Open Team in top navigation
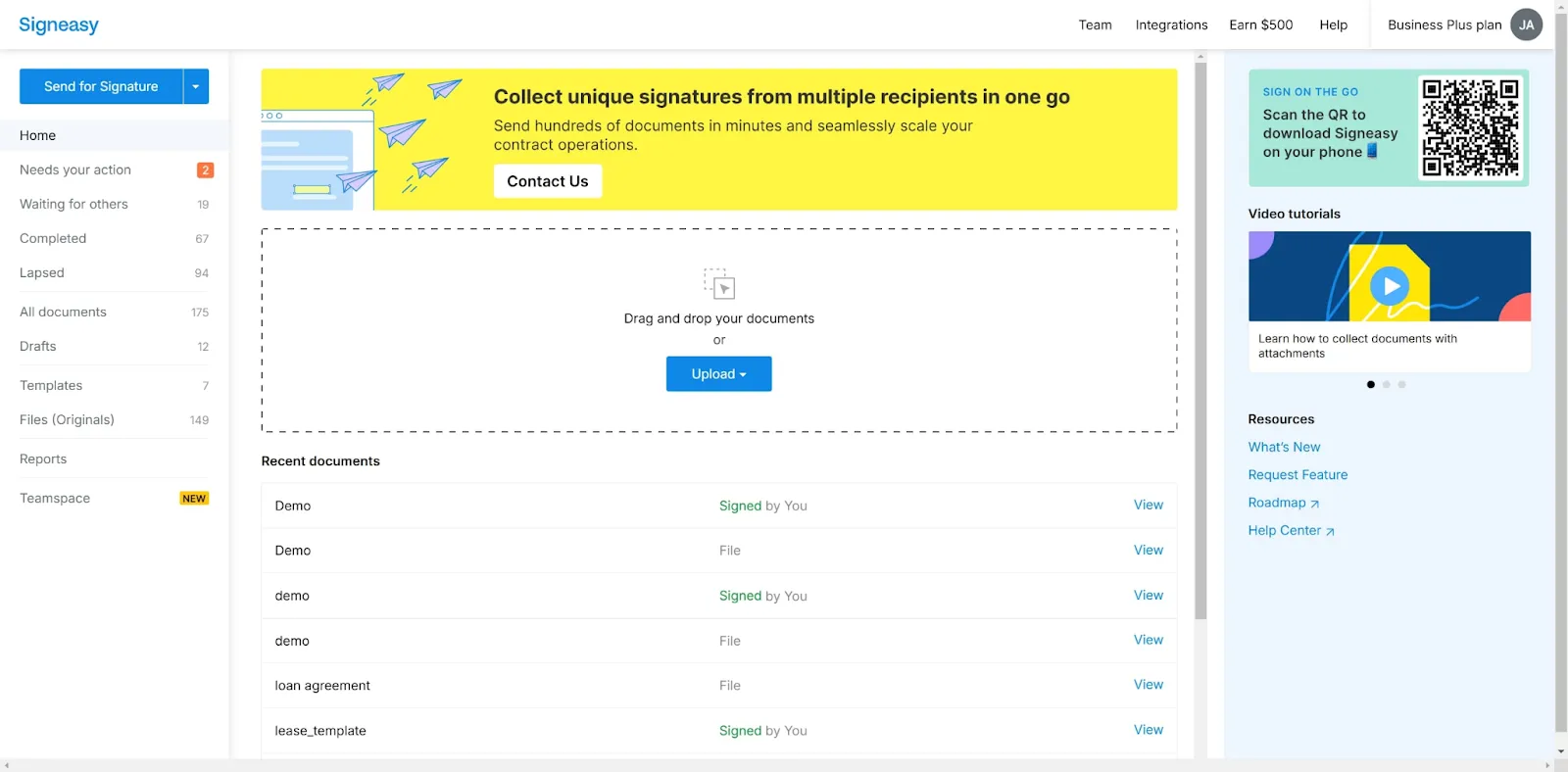 (1095, 24)
